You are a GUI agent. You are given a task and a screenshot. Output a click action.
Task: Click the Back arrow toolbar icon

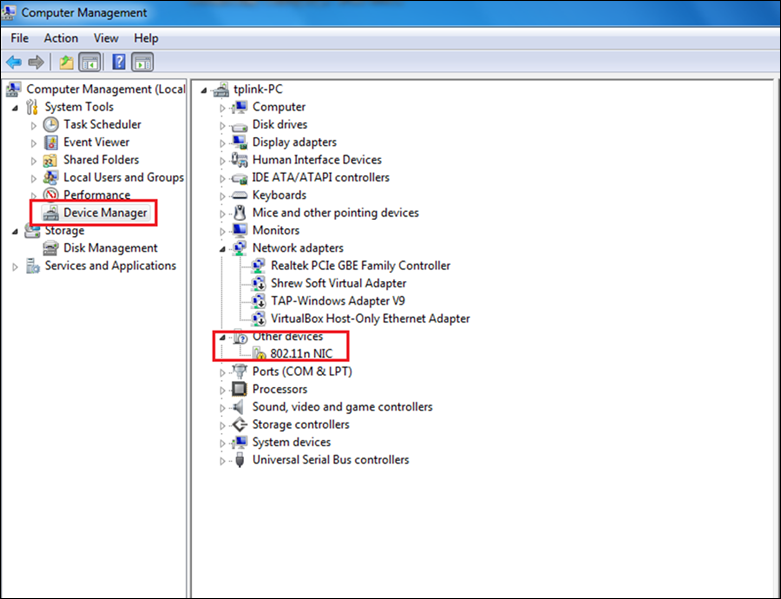[x=13, y=62]
